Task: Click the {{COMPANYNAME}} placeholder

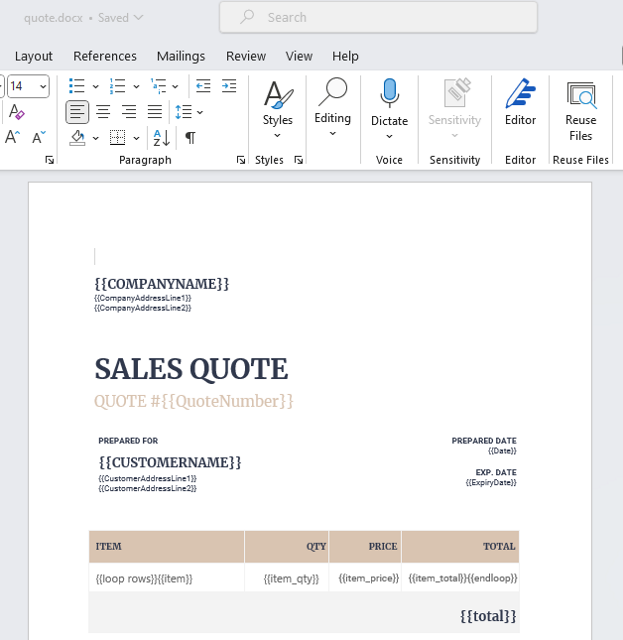Action: 162,284
